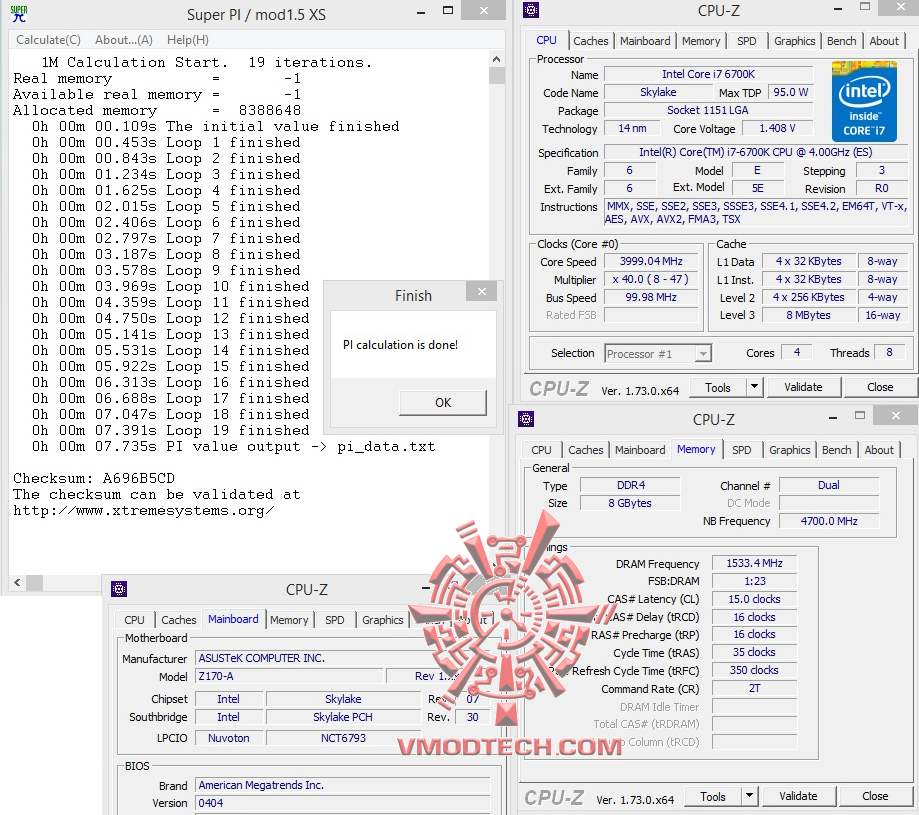Click Validate in Memory CPU-Z window

(798, 796)
